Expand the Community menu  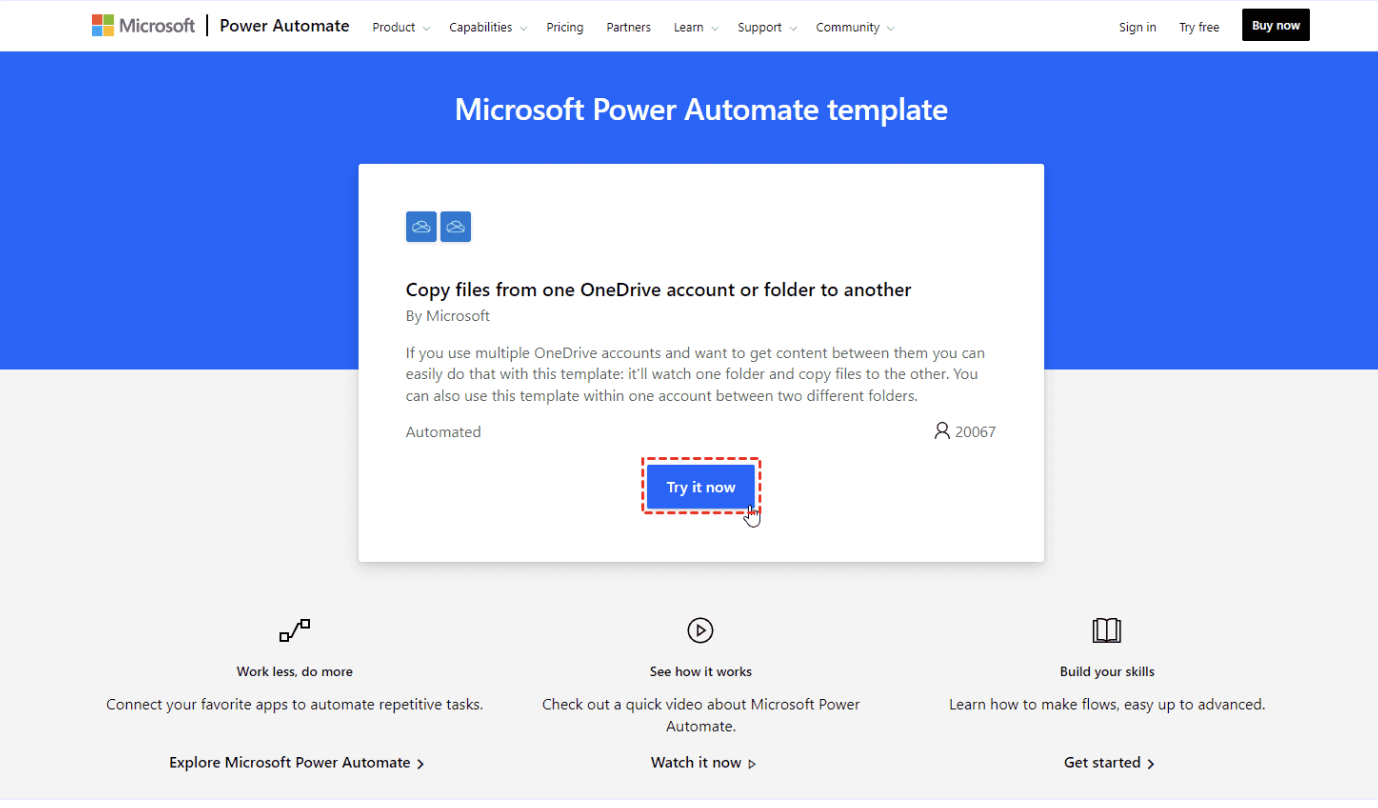855,27
